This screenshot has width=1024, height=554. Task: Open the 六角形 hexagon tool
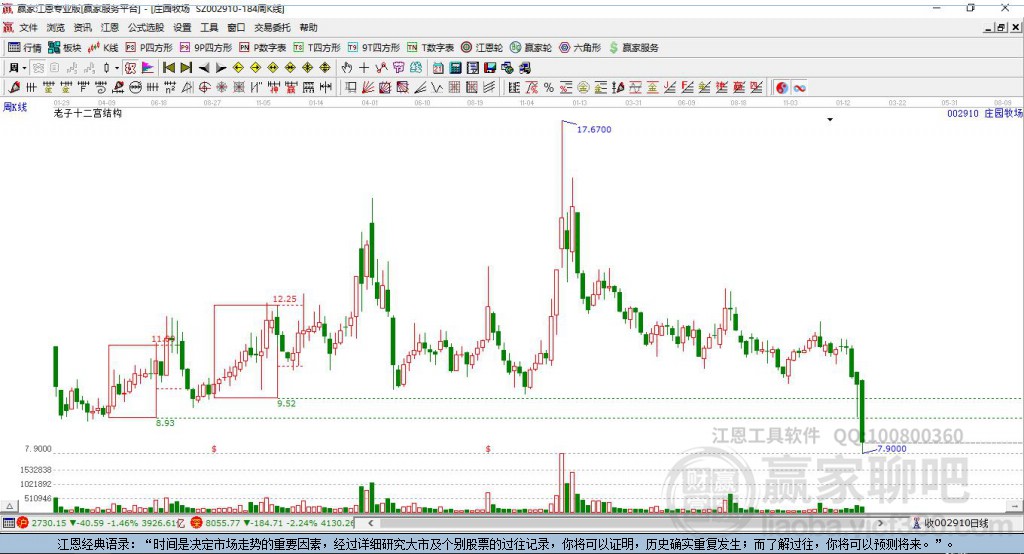coord(580,48)
